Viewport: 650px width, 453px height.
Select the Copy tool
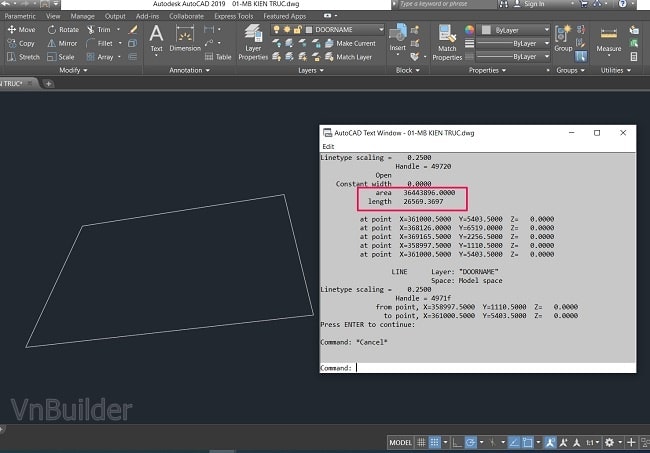[22, 43]
